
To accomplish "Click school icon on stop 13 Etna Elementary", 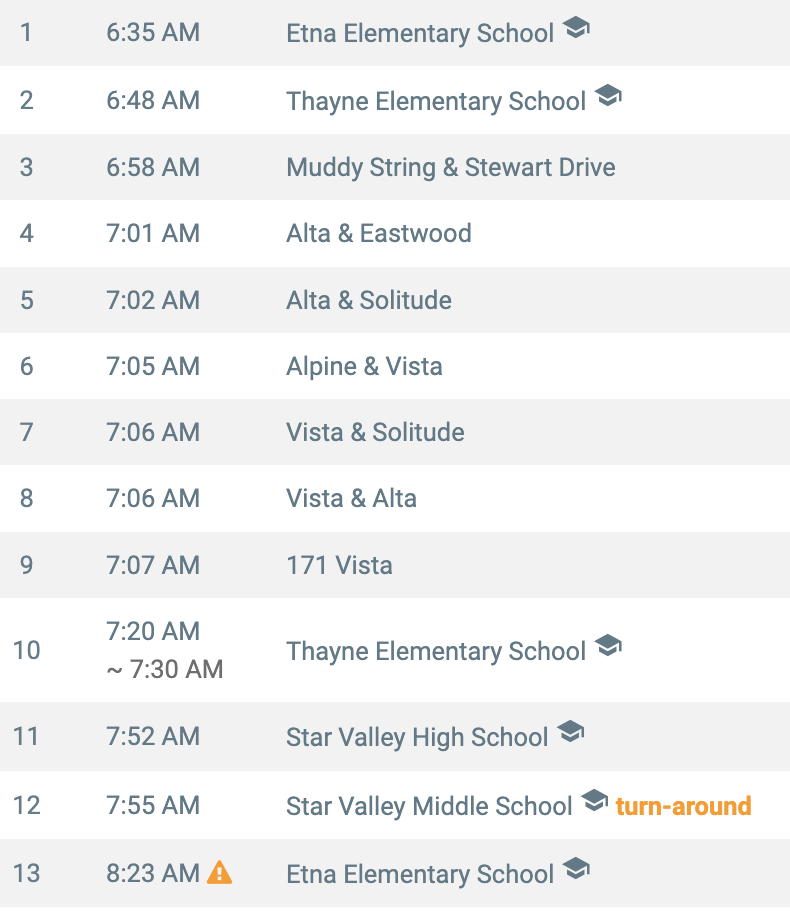I will click(576, 868).
